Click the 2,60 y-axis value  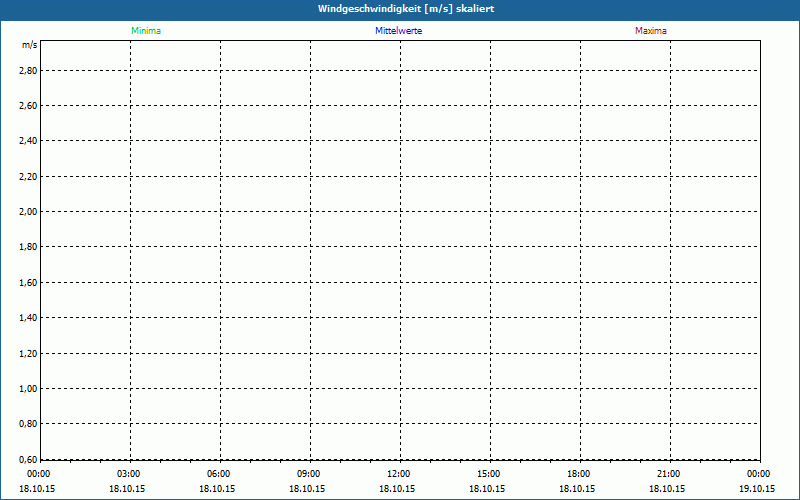[x=28, y=106]
